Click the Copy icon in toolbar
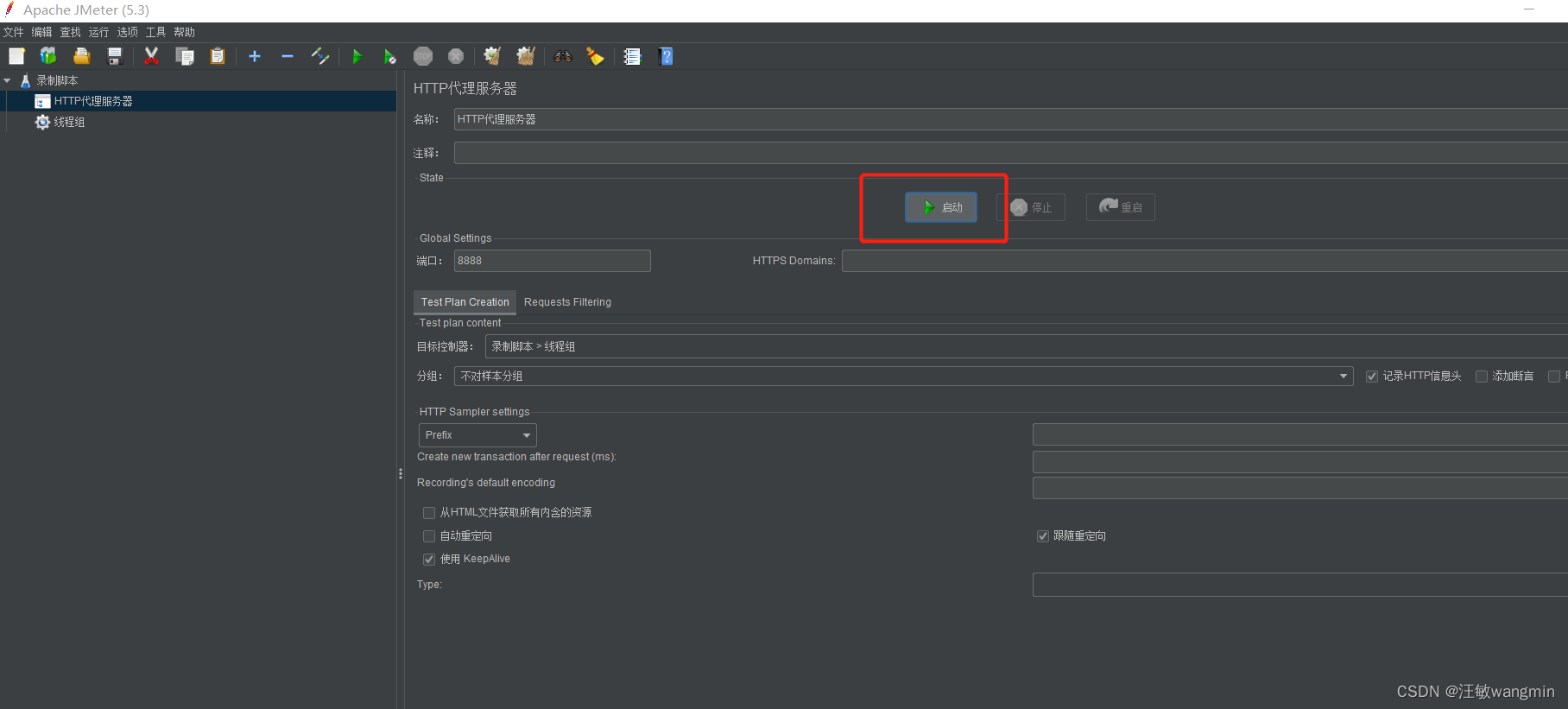The width and height of the screenshot is (1568, 709). [x=184, y=56]
